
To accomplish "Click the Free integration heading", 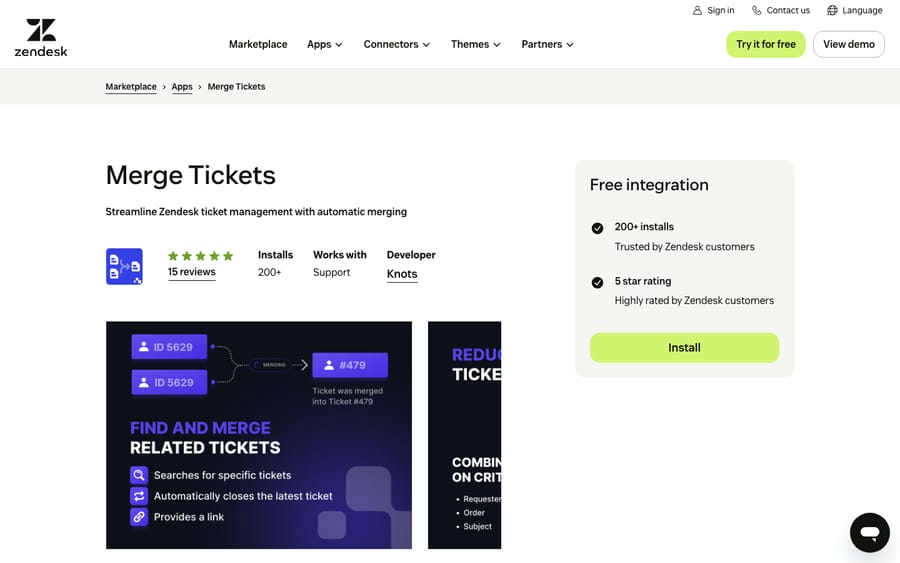I will pos(649,185).
